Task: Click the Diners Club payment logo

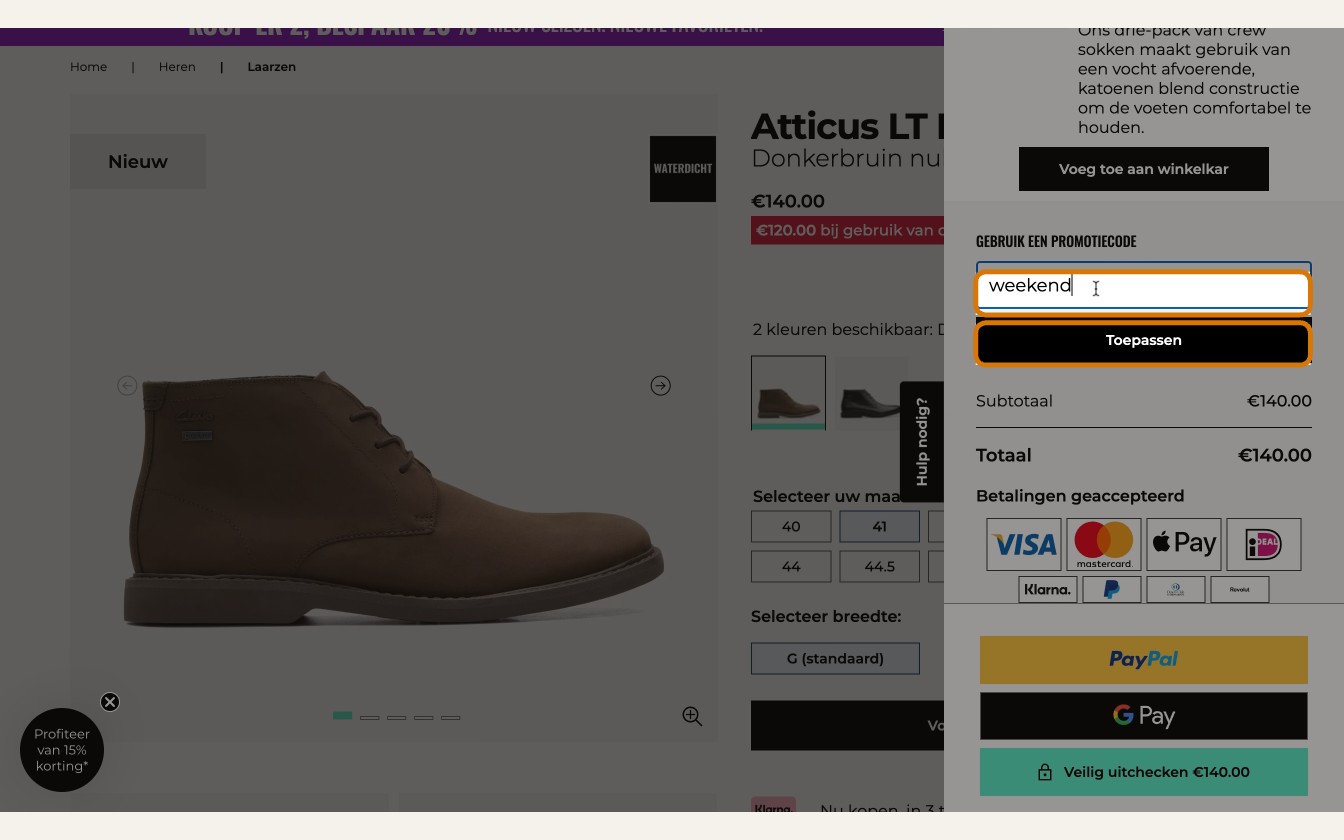Action: tap(1176, 590)
